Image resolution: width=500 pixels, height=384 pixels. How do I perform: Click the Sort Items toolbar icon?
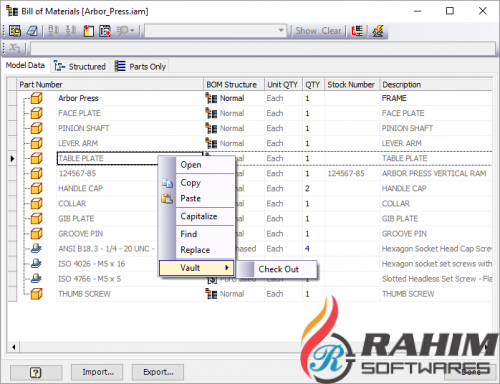click(x=53, y=31)
